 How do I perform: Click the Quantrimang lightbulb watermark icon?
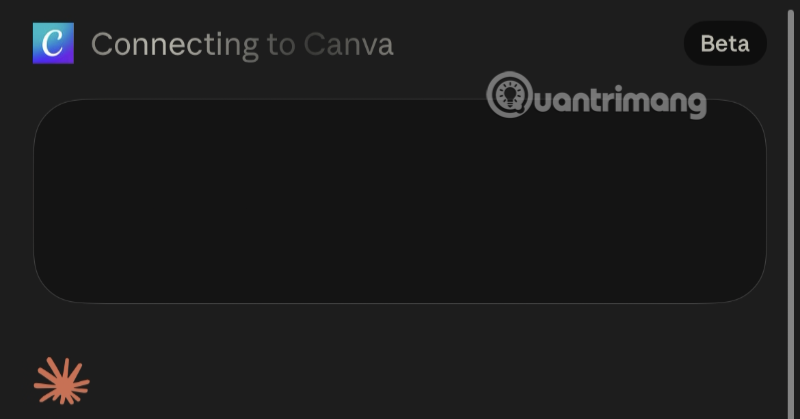pos(509,95)
